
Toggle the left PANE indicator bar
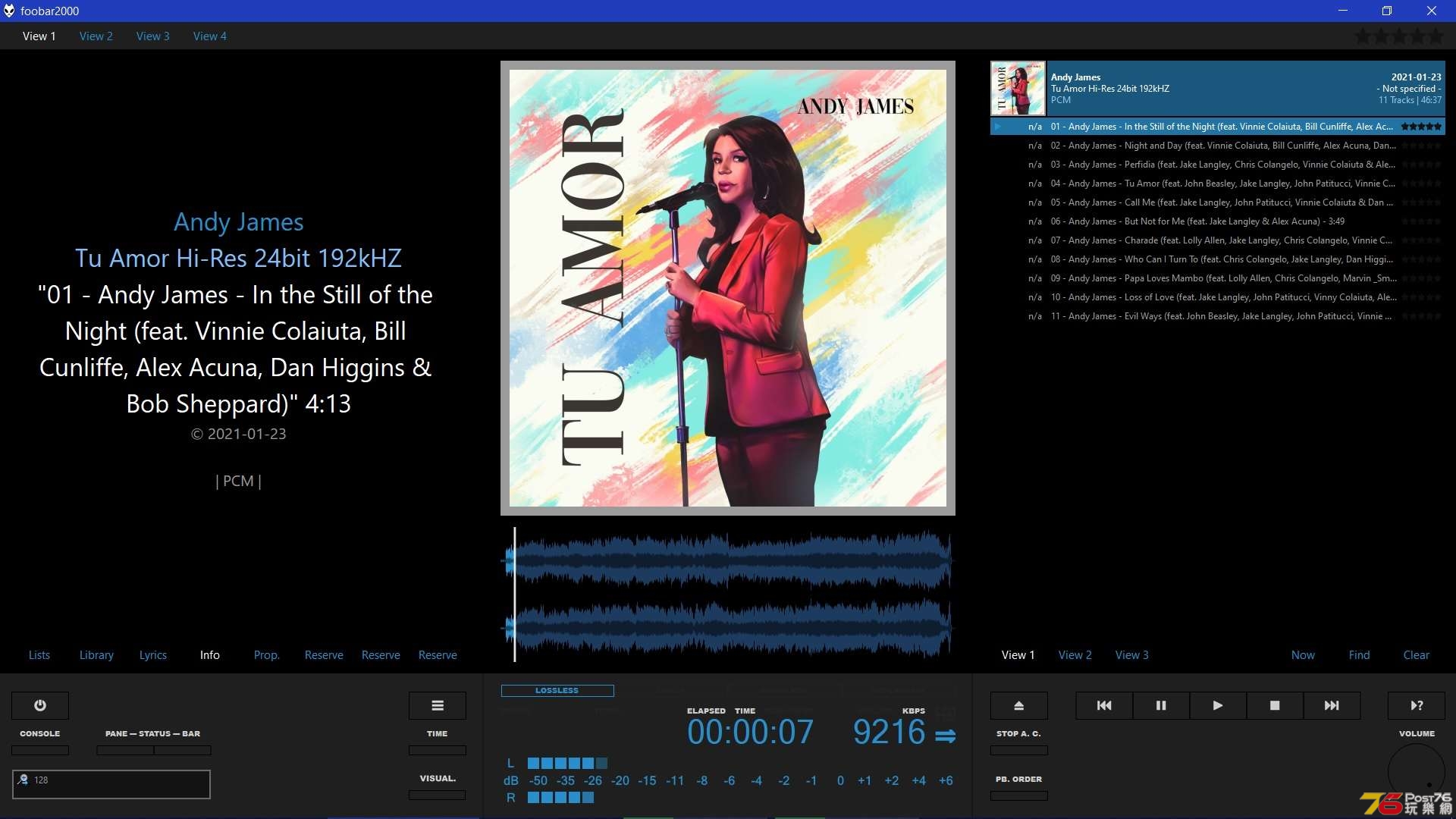[125, 750]
